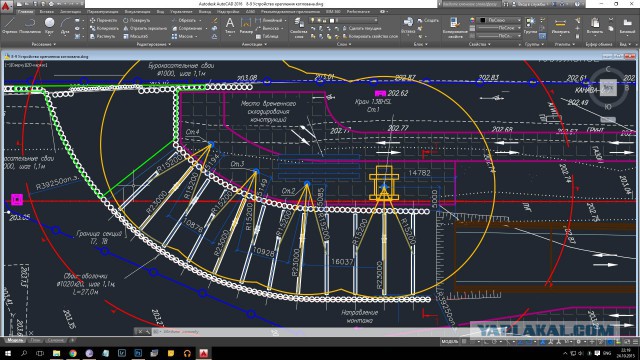Select the Отрезок (Line) tool
The image size is (640, 360).
click(x=9, y=26)
